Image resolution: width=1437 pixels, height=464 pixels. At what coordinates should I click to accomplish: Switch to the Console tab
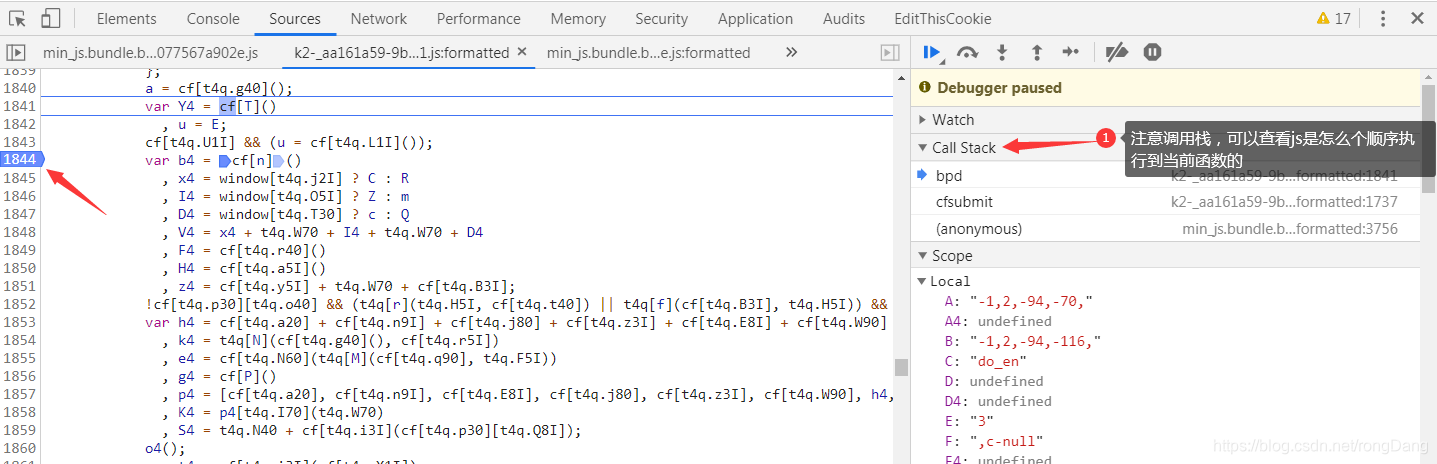pyautogui.click(x=213, y=18)
